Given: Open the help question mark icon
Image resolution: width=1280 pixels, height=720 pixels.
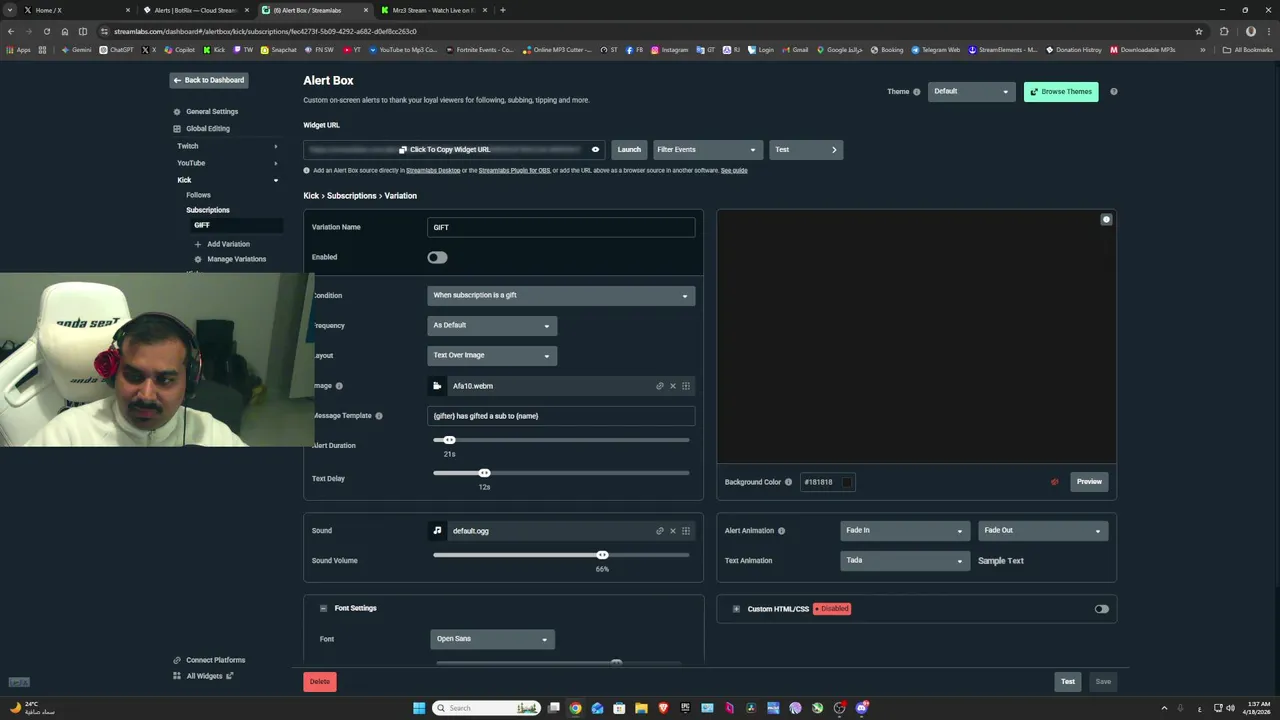Looking at the screenshot, I should point(1113,92).
